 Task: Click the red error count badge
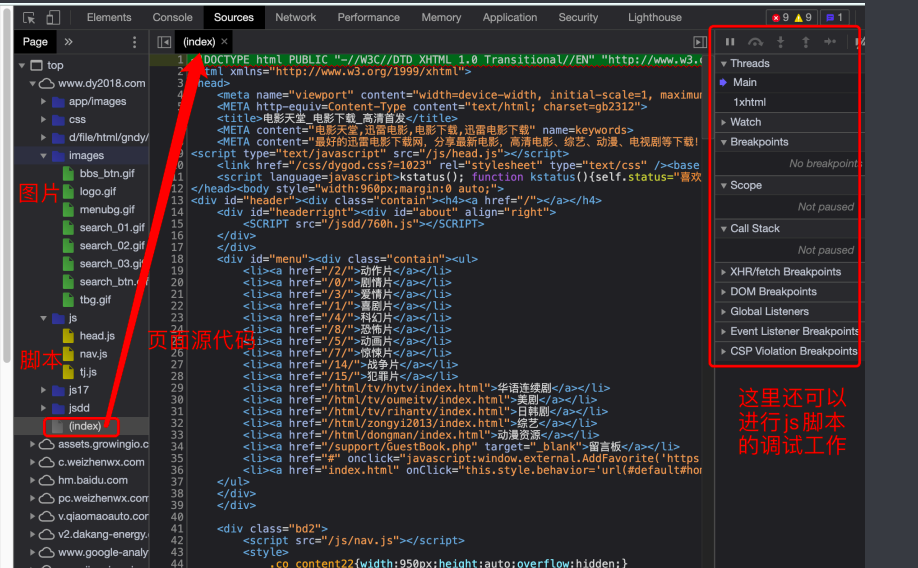coord(780,18)
